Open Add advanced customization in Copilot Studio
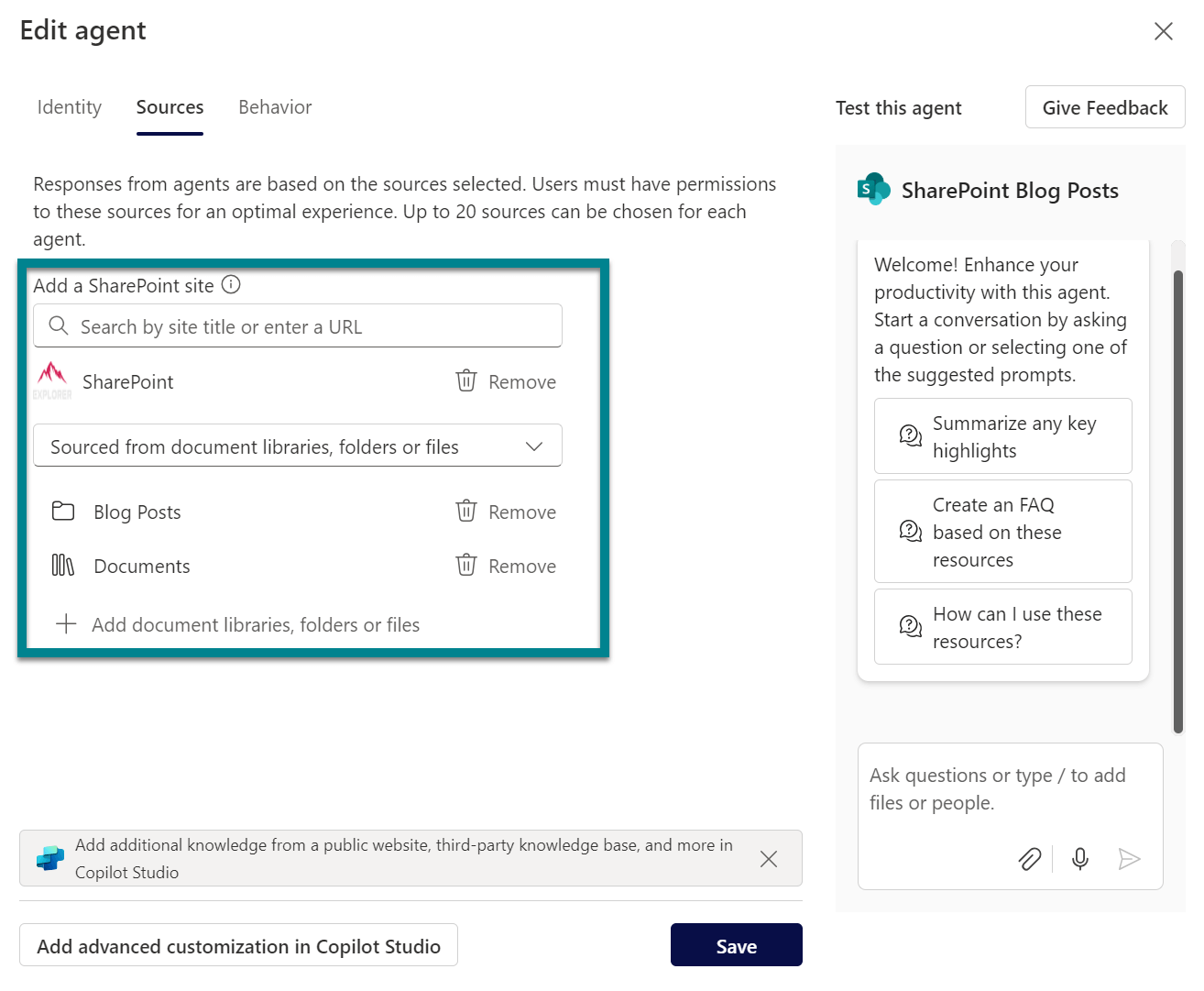Image resolution: width=1204 pixels, height=991 pixels. click(238, 945)
